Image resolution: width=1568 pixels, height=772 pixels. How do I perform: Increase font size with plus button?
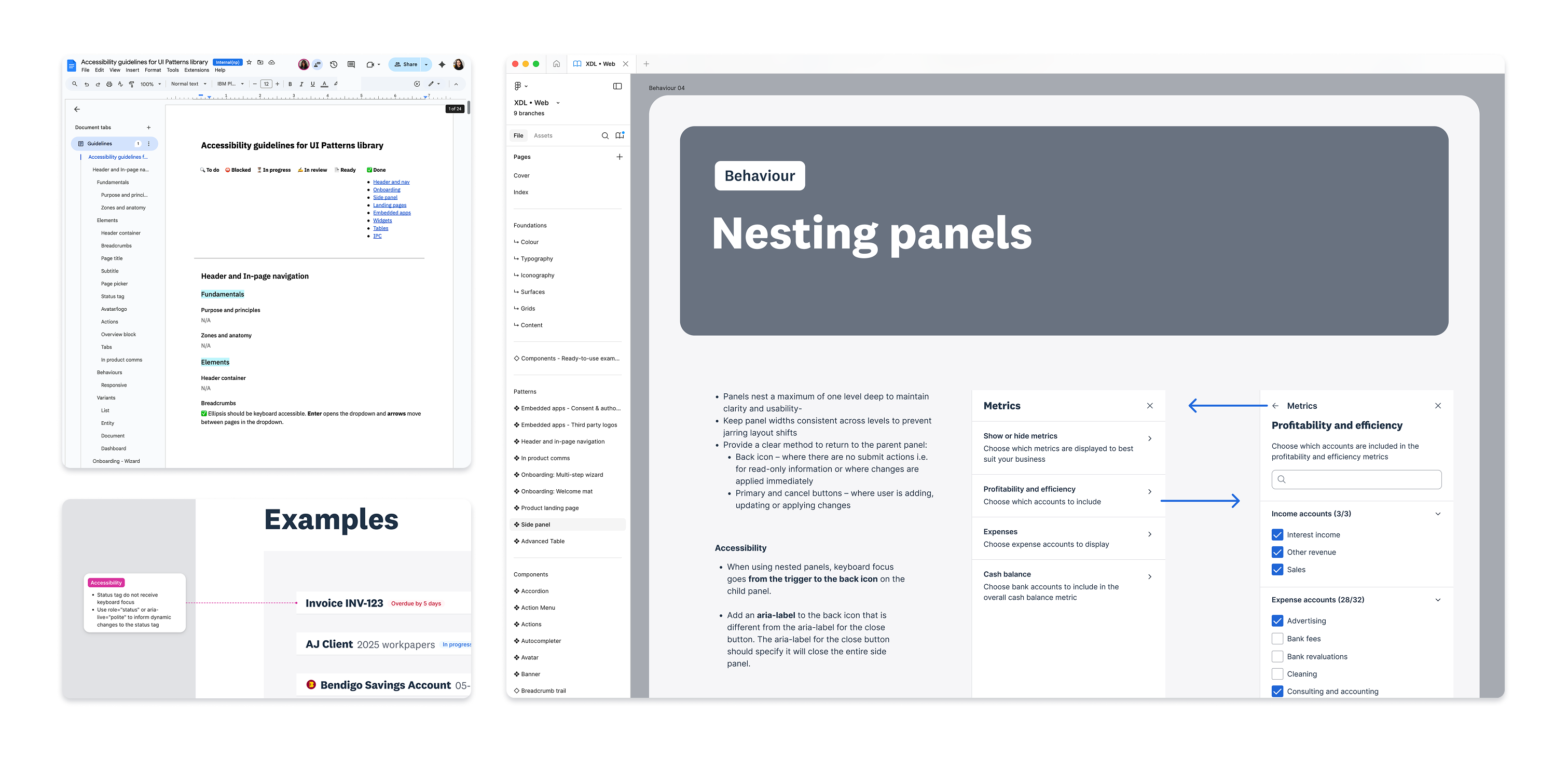(278, 84)
